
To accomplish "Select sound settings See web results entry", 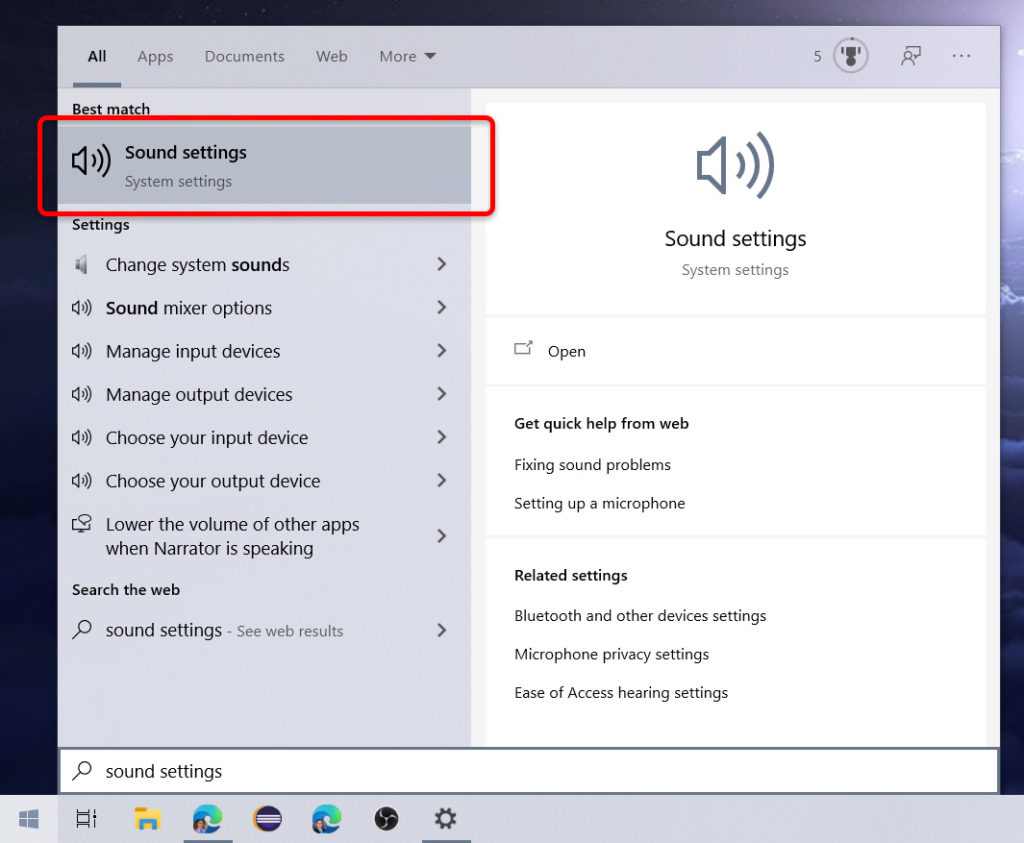I will coord(264,630).
